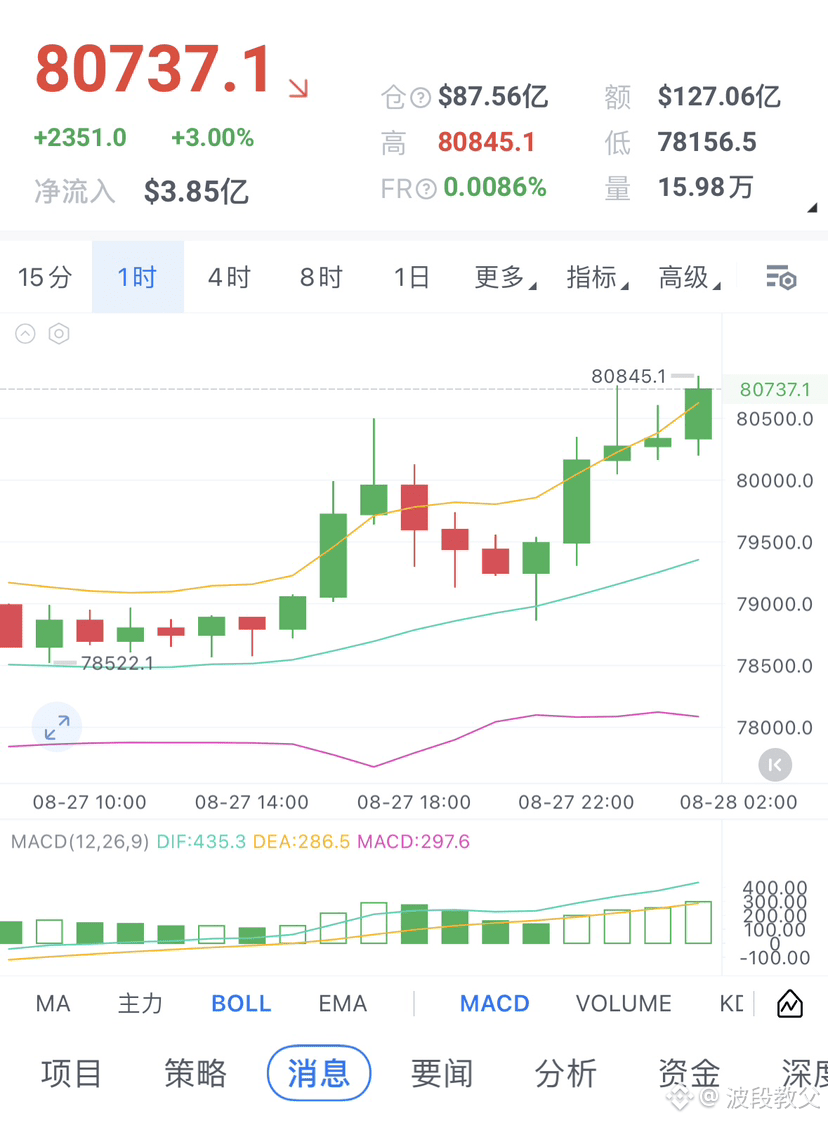Screen dimensions: 828x1123
Task: Tap the +3.00% change percentage
Action: [x=213, y=138]
